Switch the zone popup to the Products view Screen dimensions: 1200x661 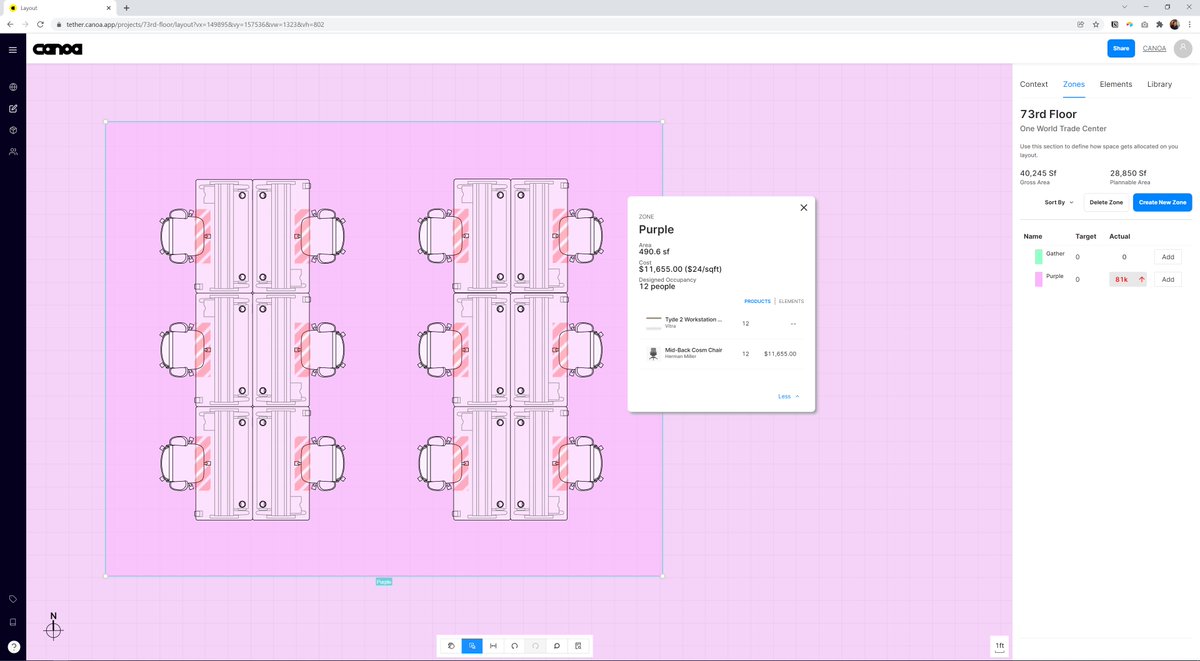click(x=757, y=301)
